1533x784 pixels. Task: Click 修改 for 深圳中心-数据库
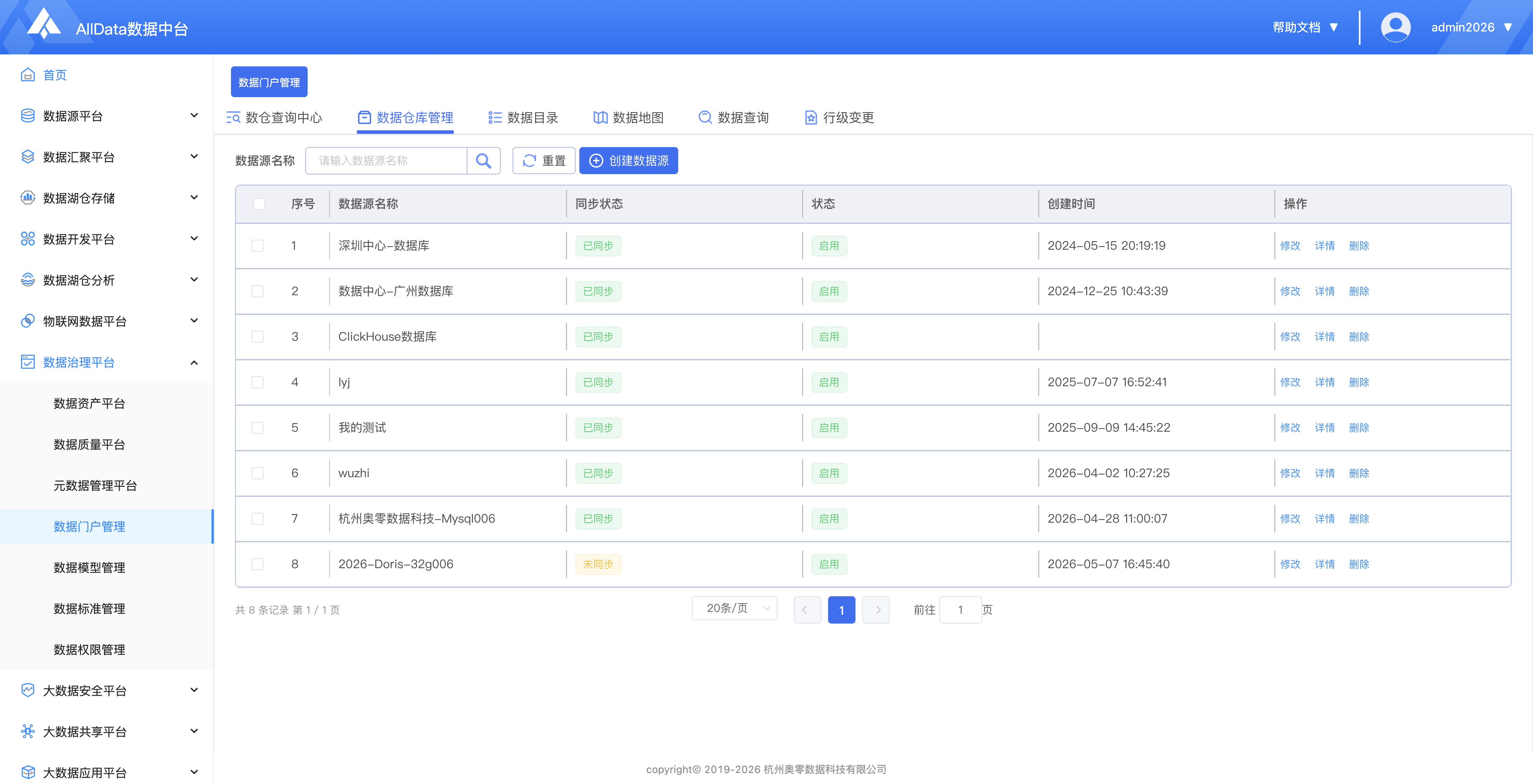click(x=1290, y=246)
